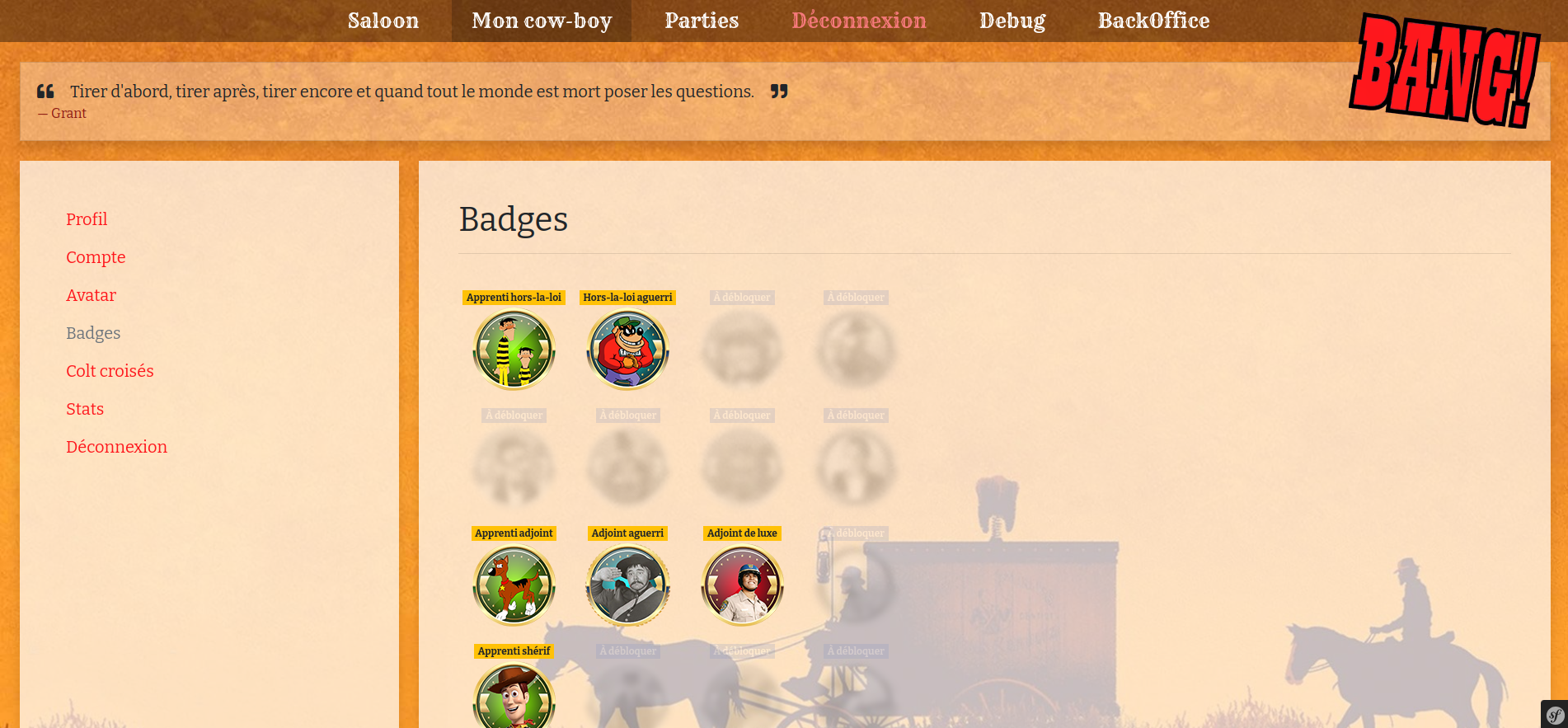Open the Apprenti adjoint dog badge
This screenshot has width=1568, height=728.
(514, 585)
